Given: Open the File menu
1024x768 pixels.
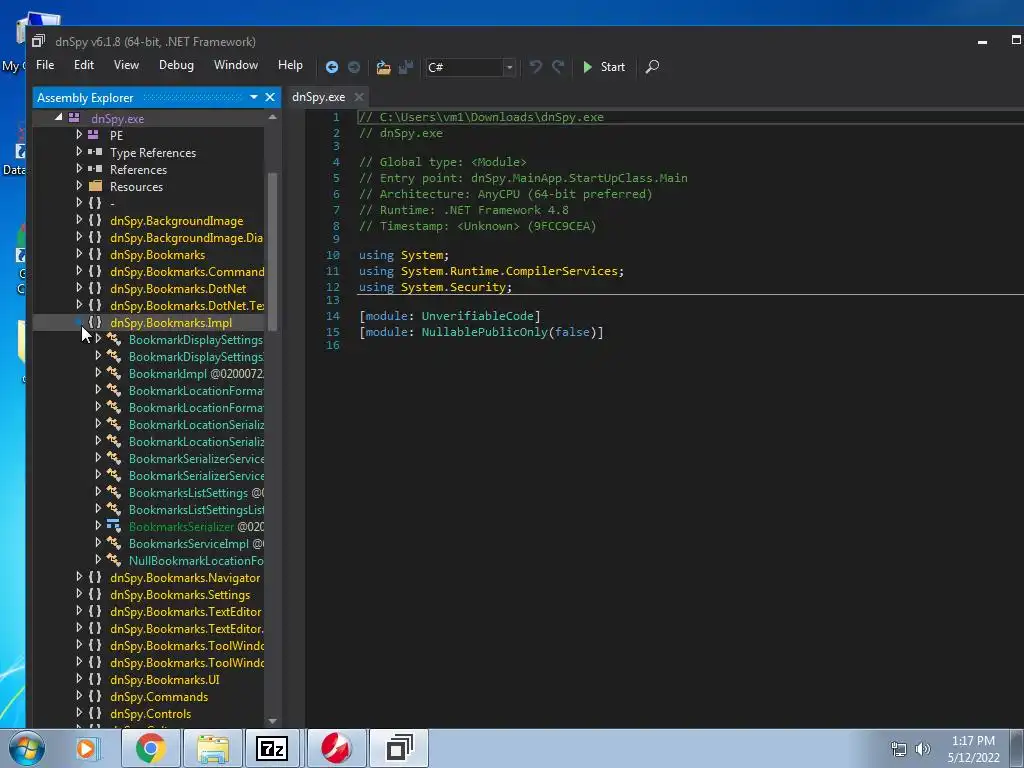Looking at the screenshot, I should pos(45,65).
